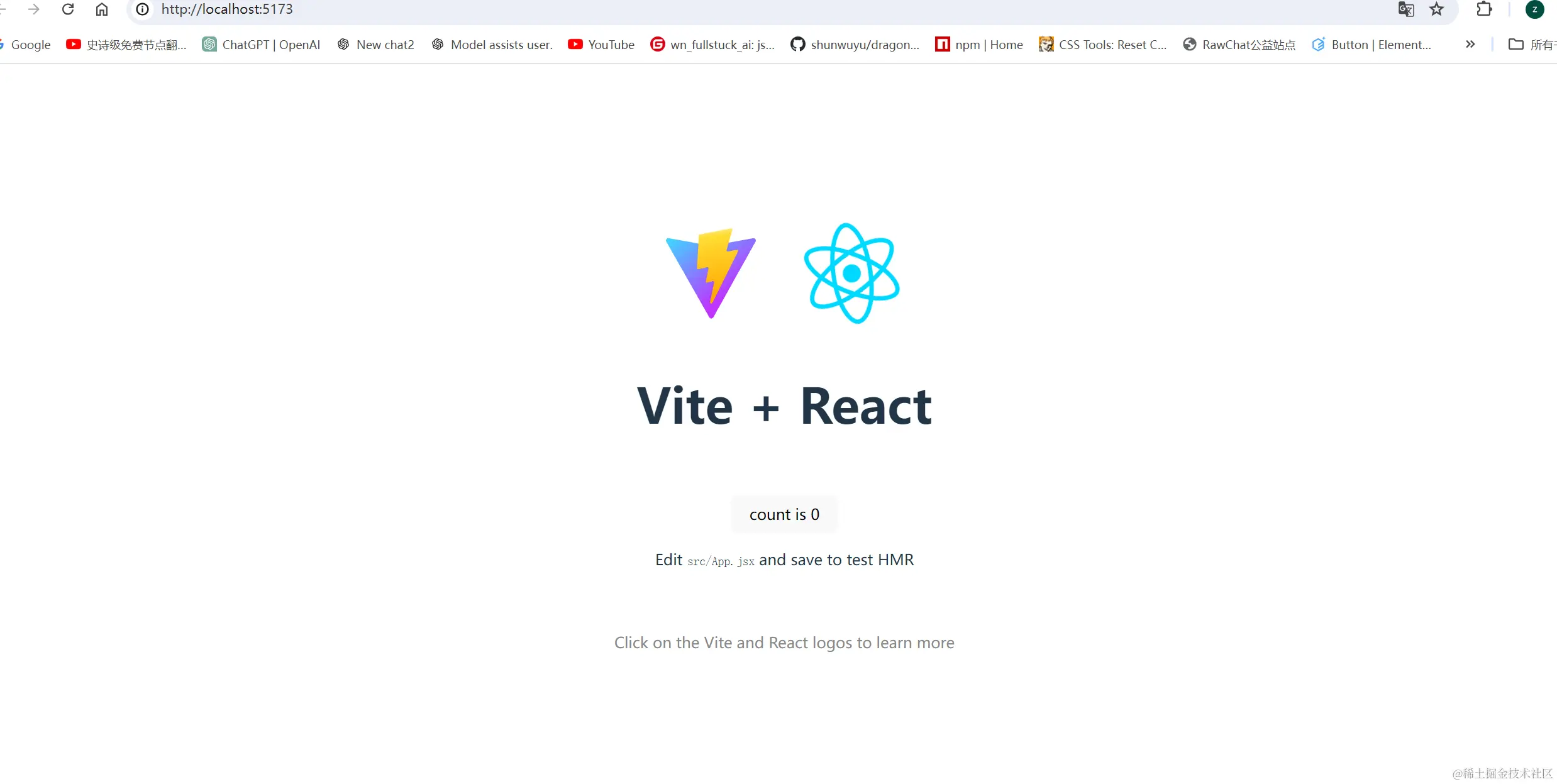Click the forward navigation arrow
Image resolution: width=1557 pixels, height=784 pixels.
coord(33,9)
